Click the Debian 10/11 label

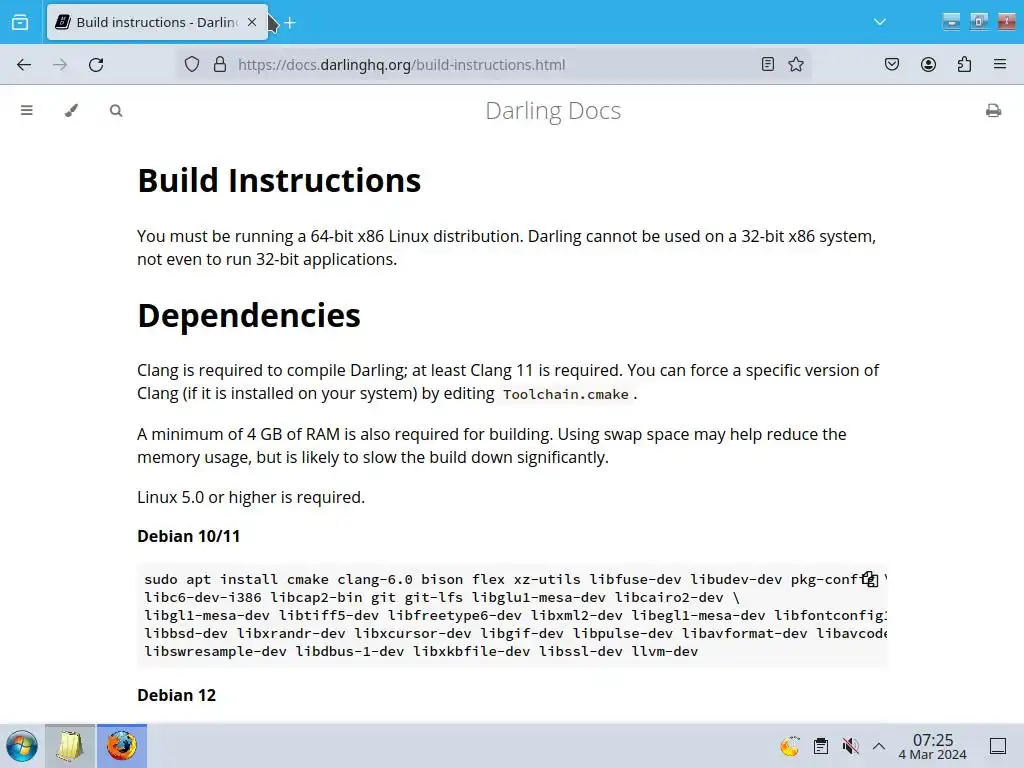[189, 536]
